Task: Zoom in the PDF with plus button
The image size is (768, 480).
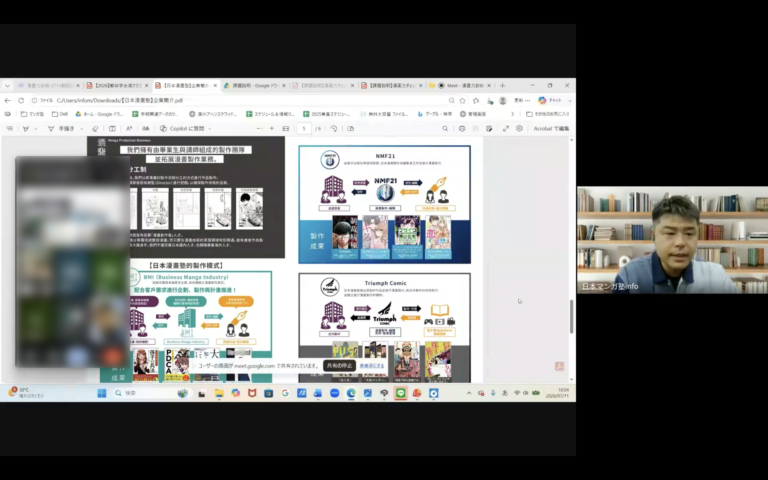Action: (272, 128)
